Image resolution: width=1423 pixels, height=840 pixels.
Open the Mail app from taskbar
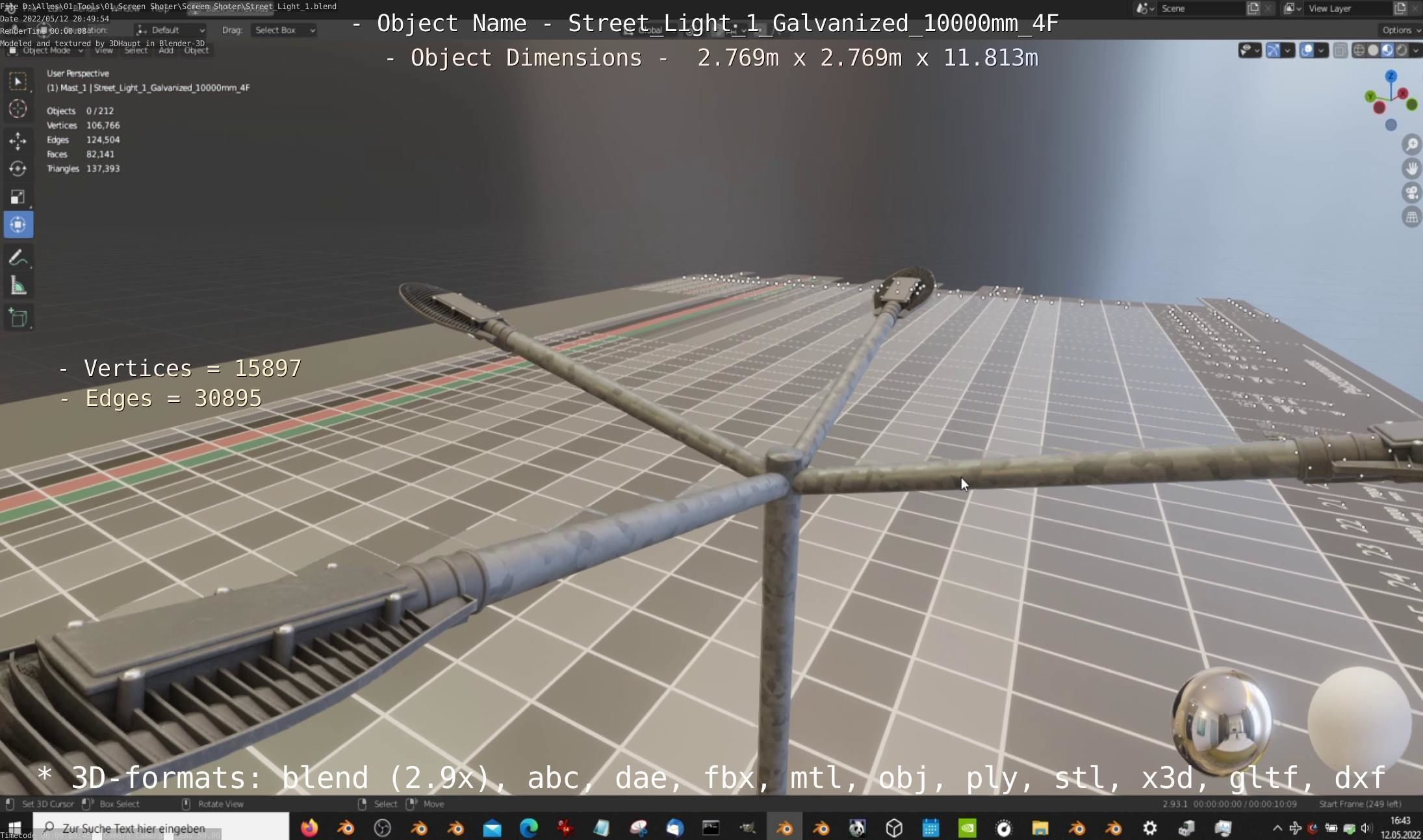pyautogui.click(x=492, y=828)
